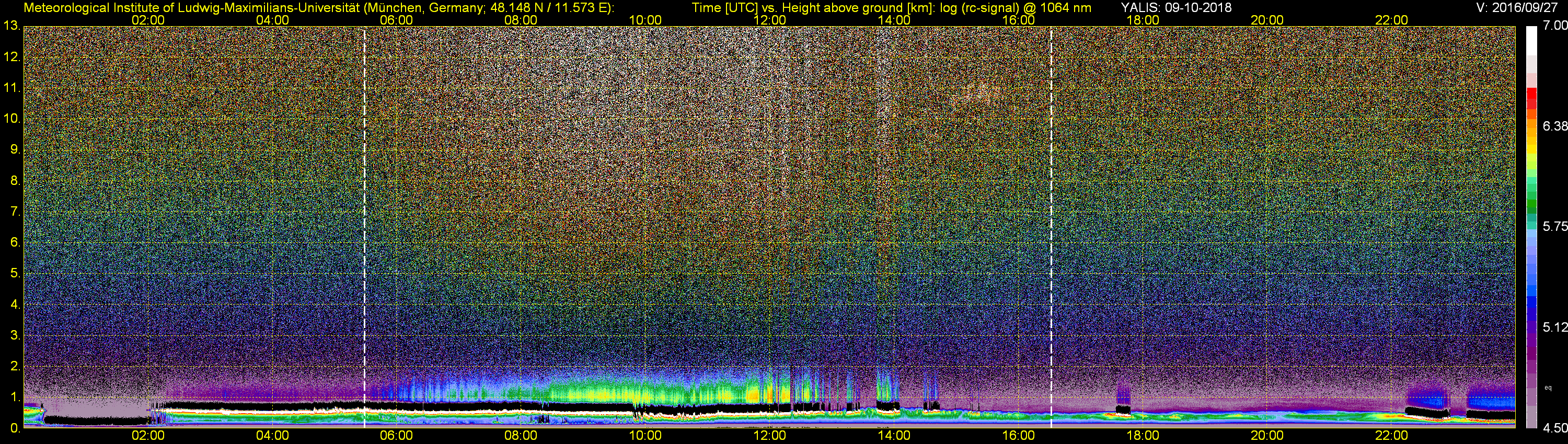This screenshot has width=1568, height=444.
Task: Select the 7 km height axis label
Action: (15, 212)
